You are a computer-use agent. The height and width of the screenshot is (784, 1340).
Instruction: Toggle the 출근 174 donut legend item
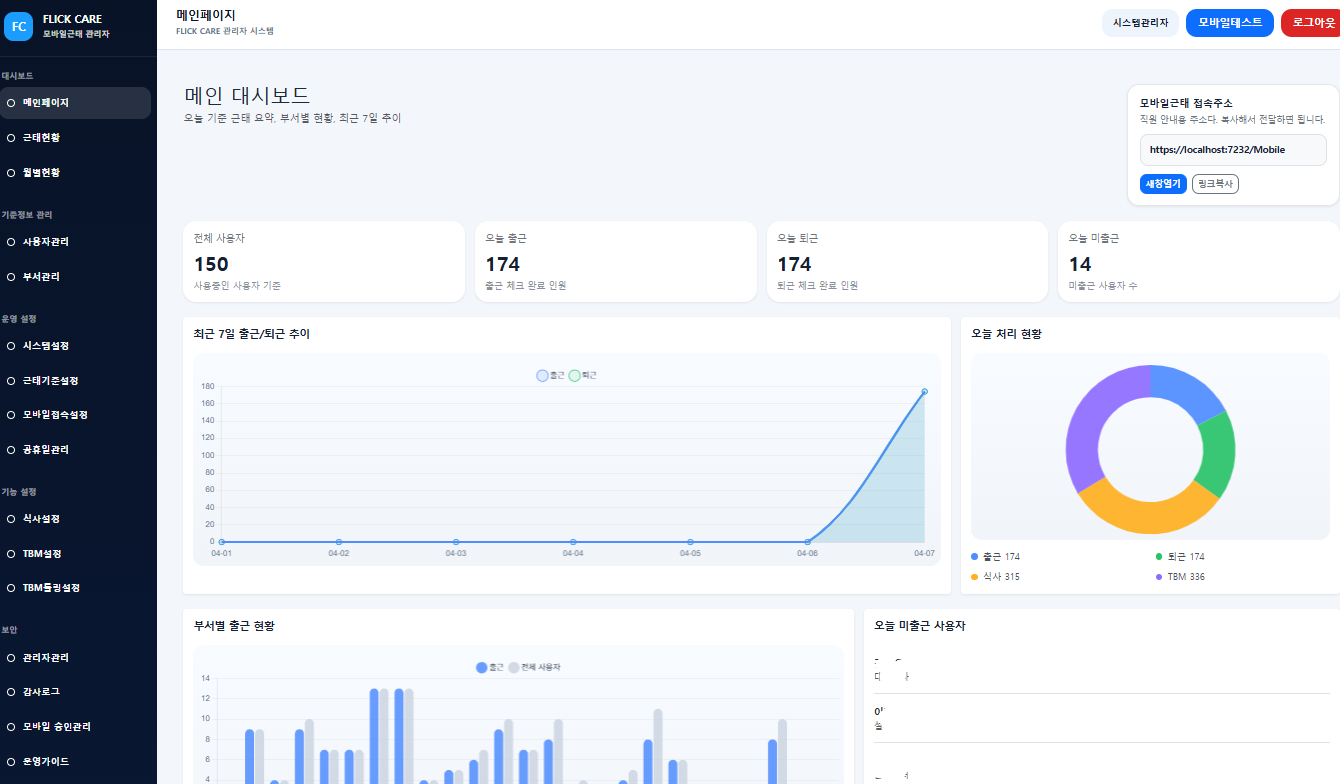tap(996, 556)
